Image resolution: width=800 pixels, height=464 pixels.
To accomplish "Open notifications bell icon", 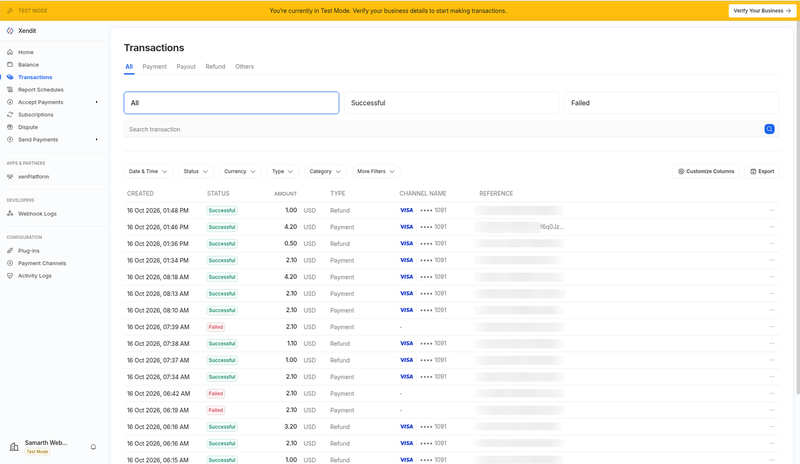I will (93, 447).
